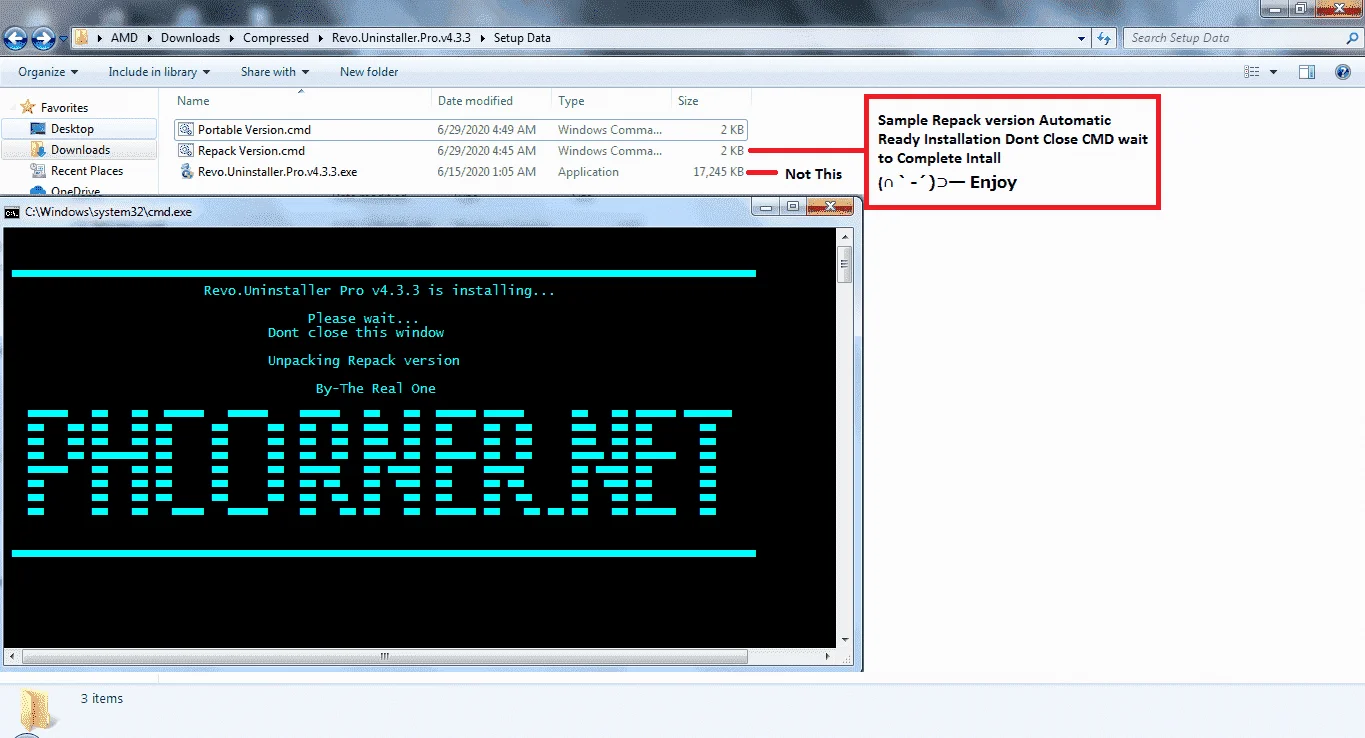
Task: Click folder icon in details pane
Action: [38, 711]
